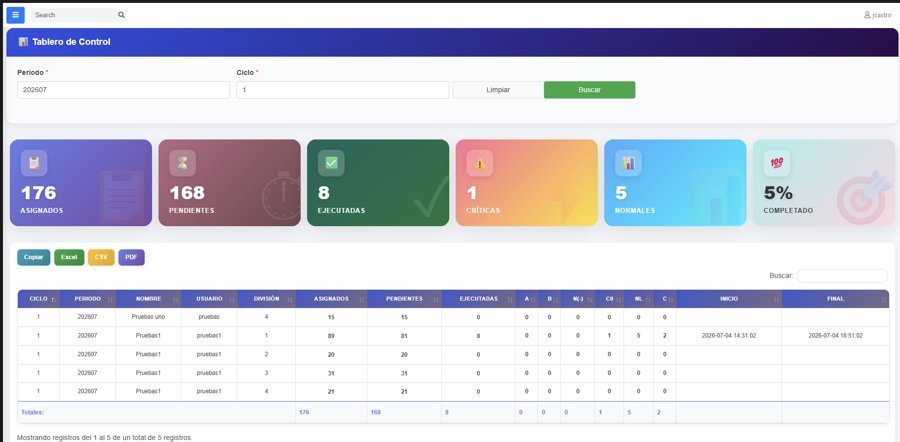Click total asignados 176 in footer

[x=304, y=412]
